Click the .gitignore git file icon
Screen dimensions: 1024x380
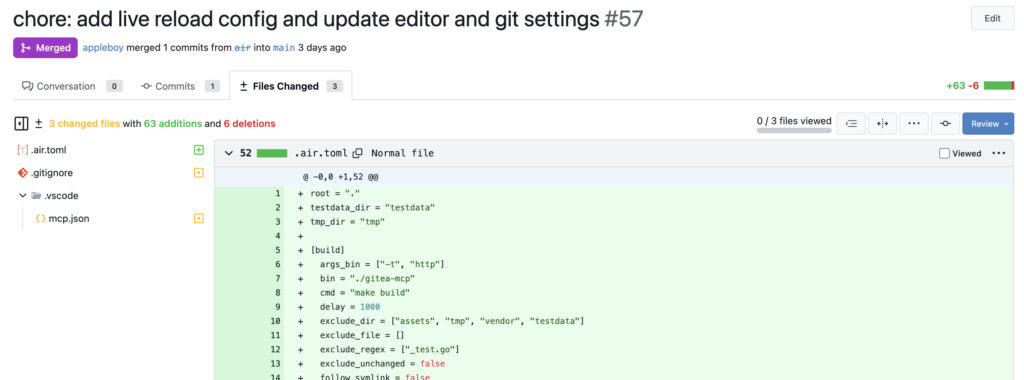pyautogui.click(x=23, y=173)
